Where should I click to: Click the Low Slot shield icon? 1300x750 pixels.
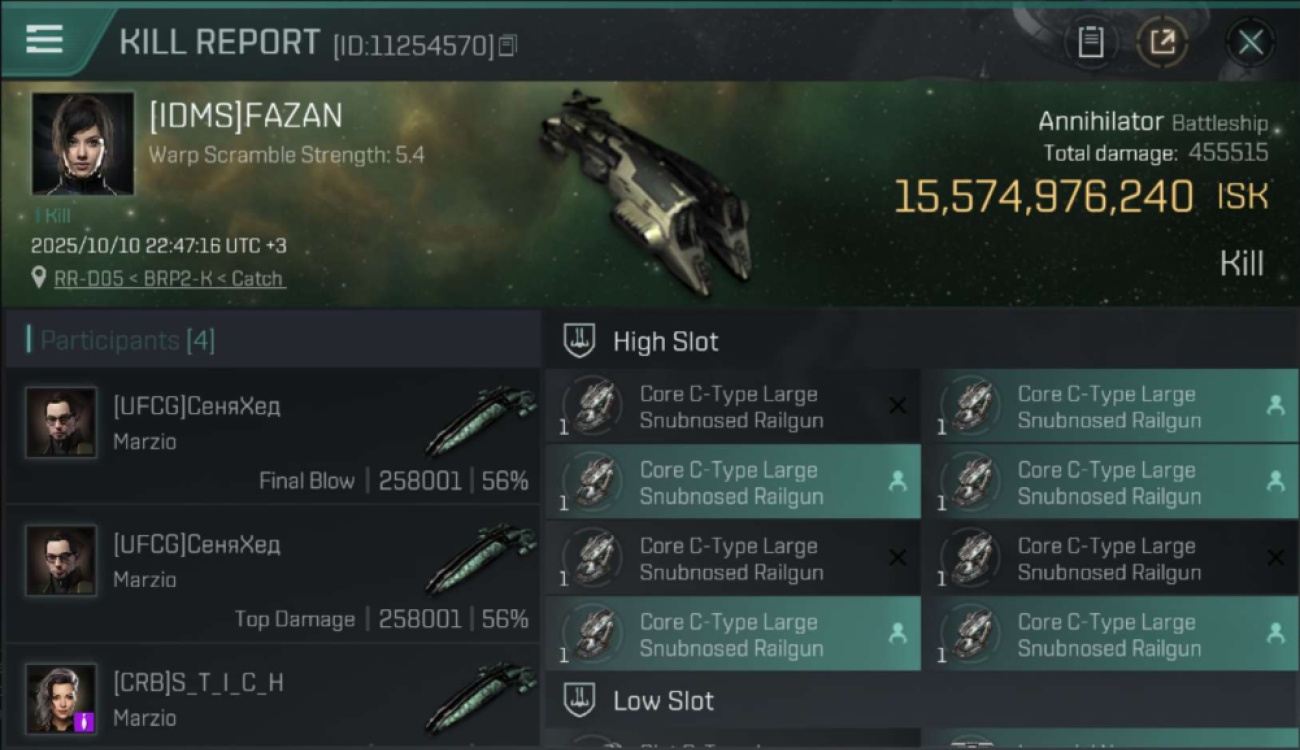580,700
